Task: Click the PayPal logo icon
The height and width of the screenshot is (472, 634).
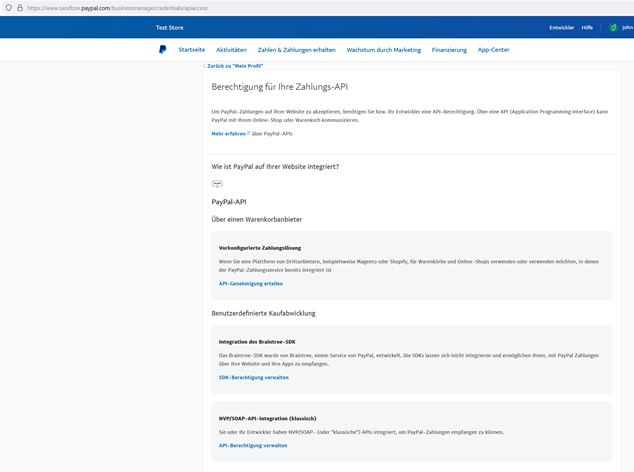Action: click(163, 49)
